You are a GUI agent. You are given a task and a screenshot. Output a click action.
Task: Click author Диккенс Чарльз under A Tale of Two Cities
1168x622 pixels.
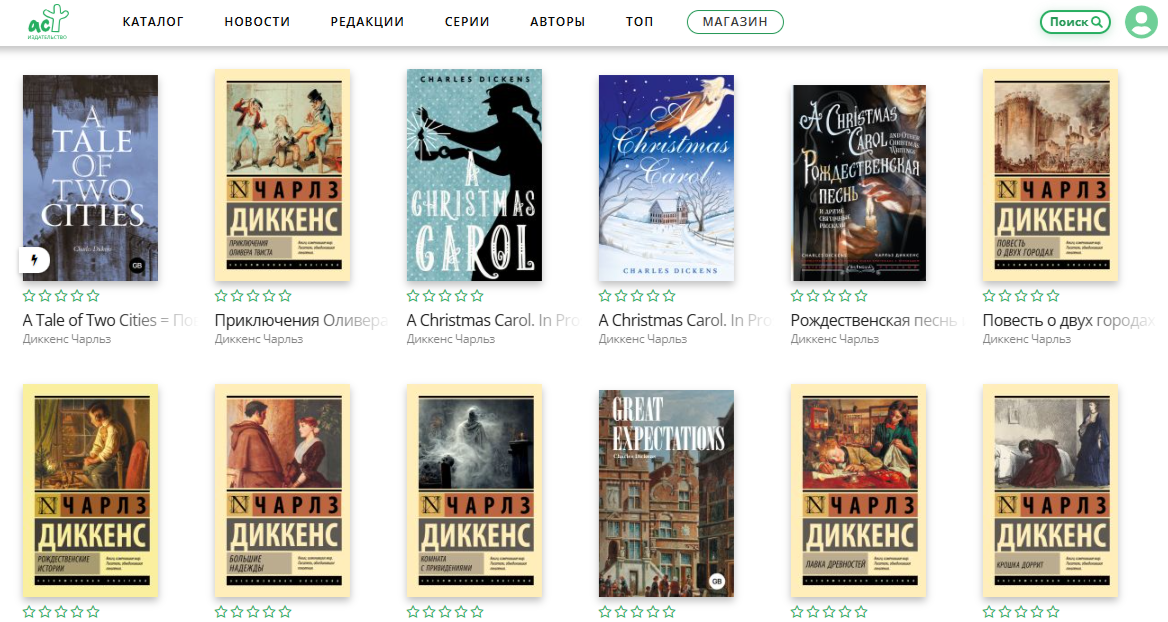coord(66,339)
